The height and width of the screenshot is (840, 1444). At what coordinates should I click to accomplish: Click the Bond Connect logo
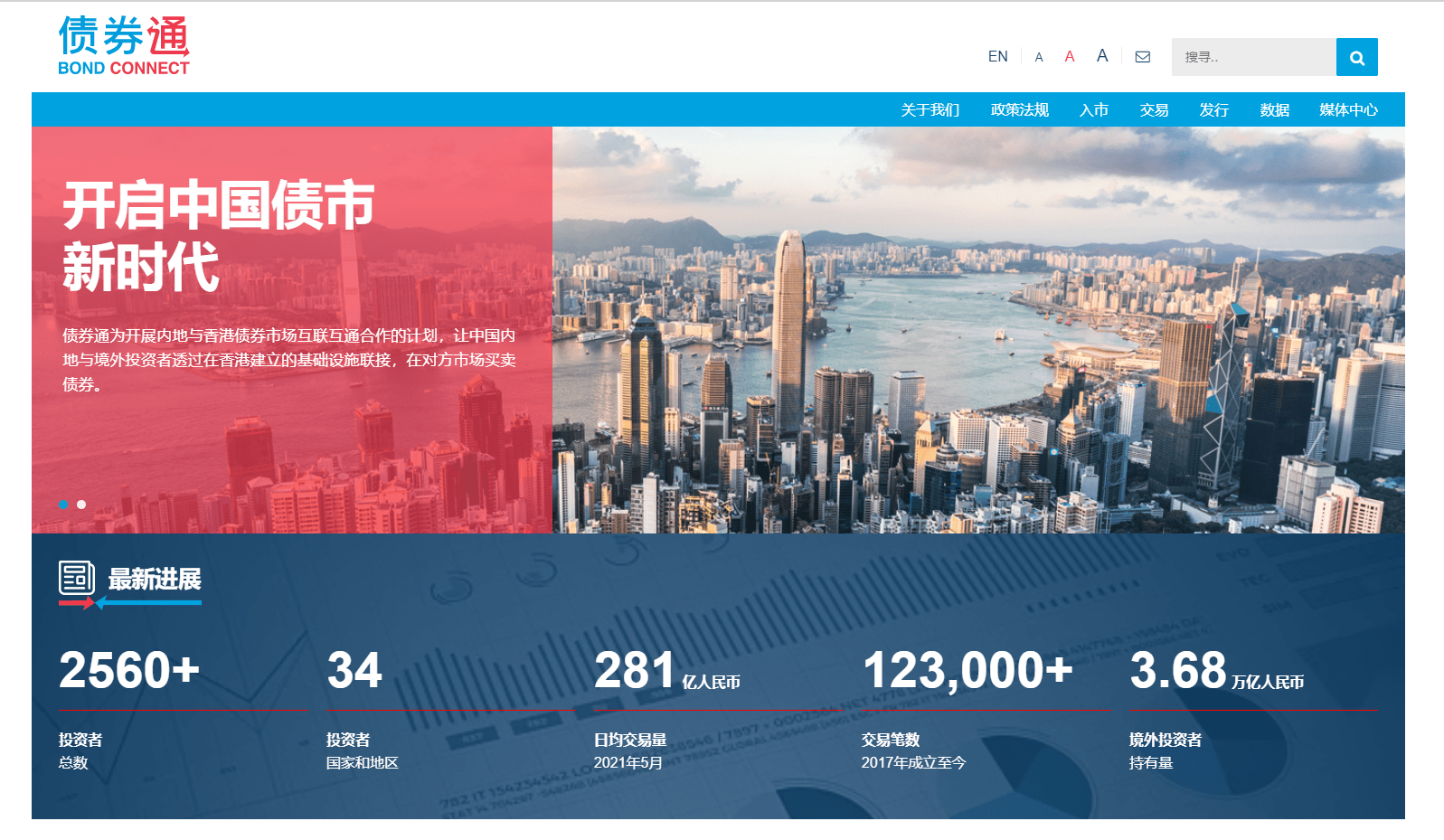124,46
